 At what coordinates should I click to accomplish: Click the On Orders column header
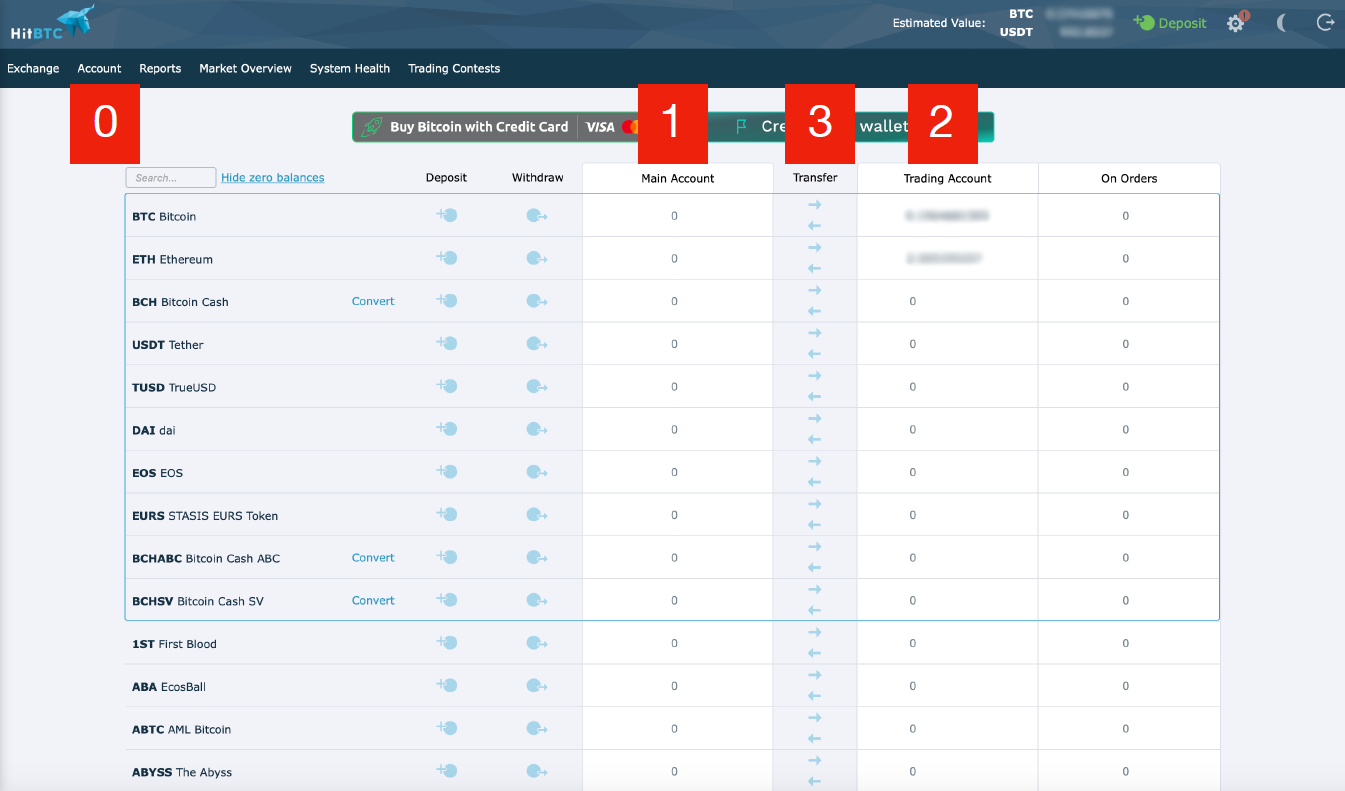point(1129,179)
